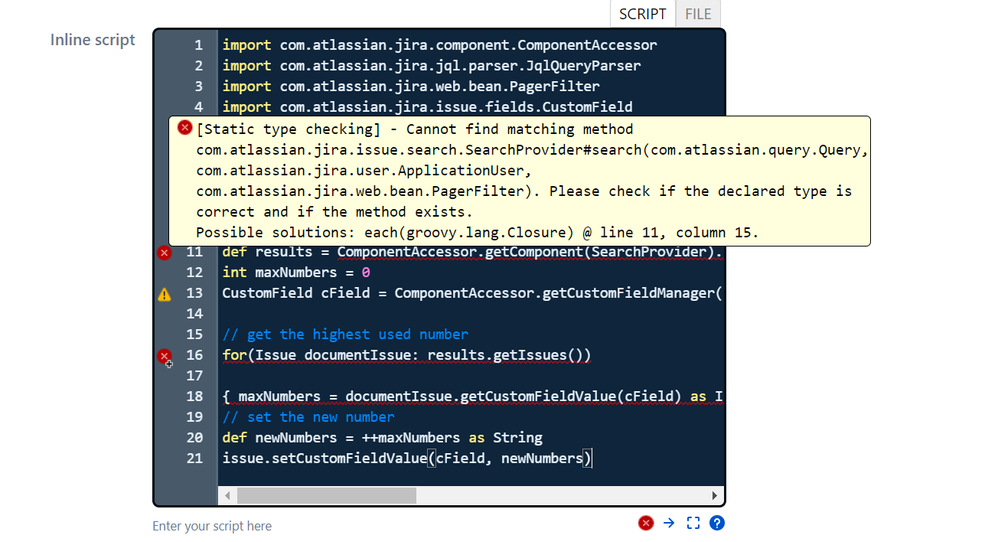This screenshot has width=998, height=542.
Task: Click 'def newNumbers' code on line 20
Action: (x=382, y=438)
